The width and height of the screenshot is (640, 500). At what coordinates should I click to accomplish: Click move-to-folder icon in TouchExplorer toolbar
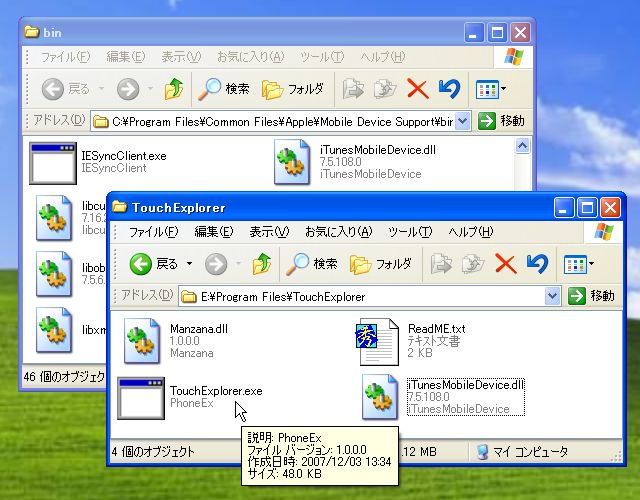(441, 264)
